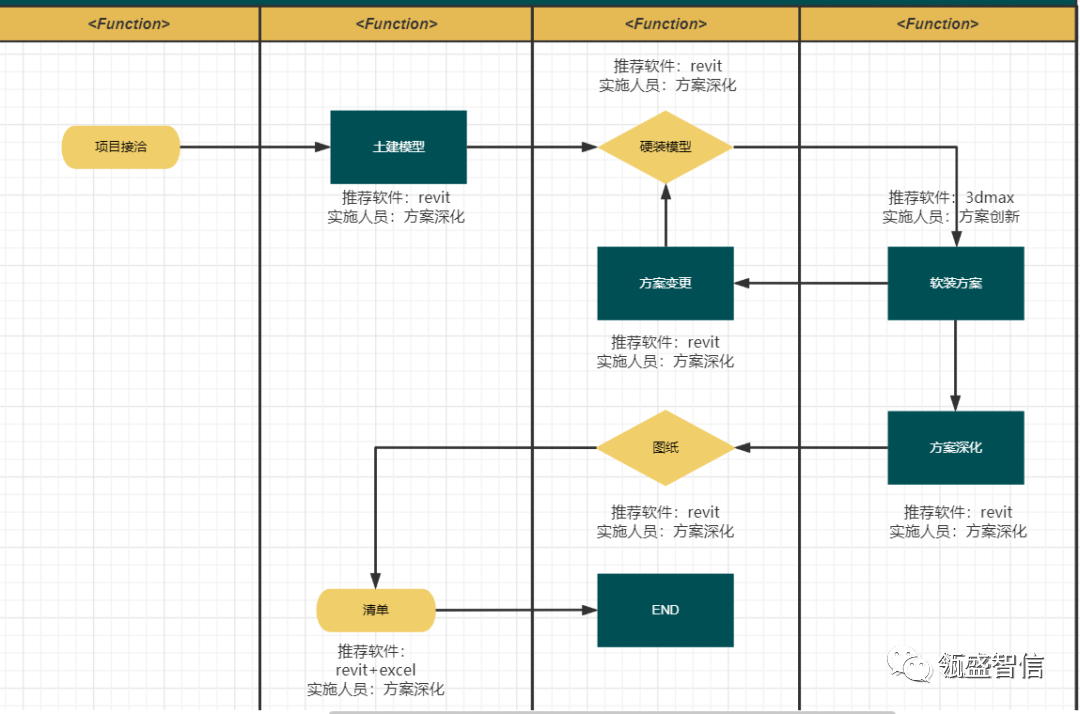
Task: Select the arrow from 方案变更 up to 硬装模型
Action: point(666,216)
